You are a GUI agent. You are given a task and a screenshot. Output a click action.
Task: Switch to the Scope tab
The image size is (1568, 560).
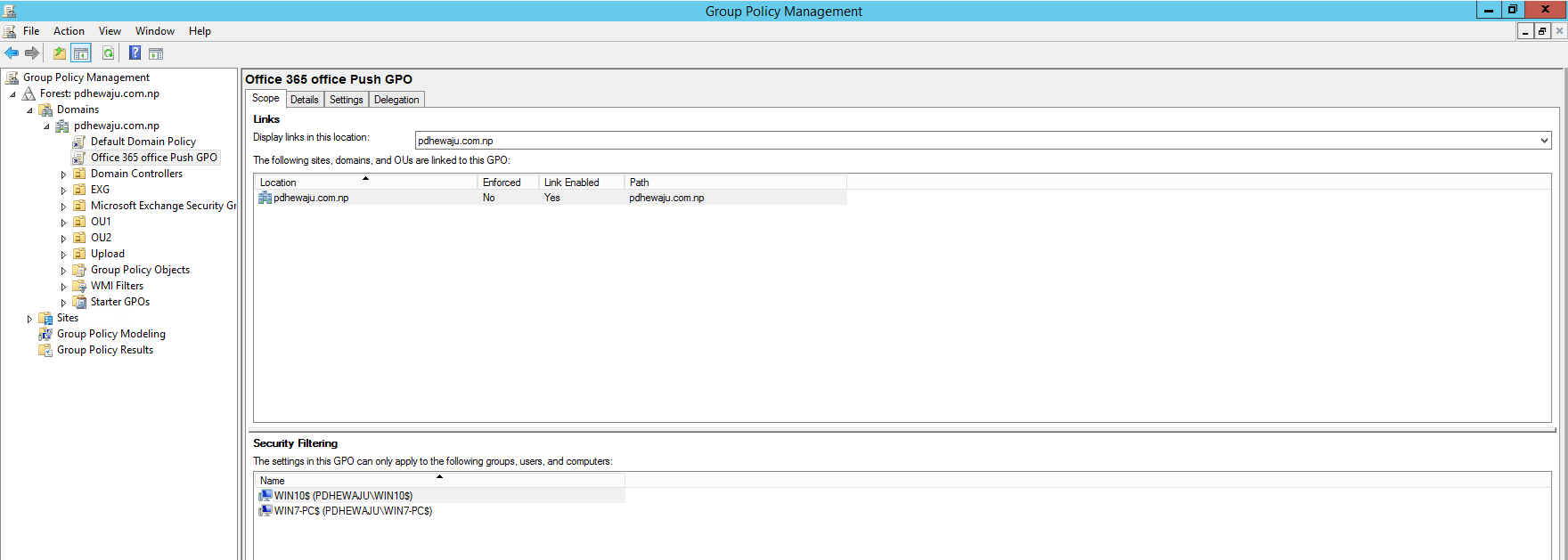coord(265,98)
